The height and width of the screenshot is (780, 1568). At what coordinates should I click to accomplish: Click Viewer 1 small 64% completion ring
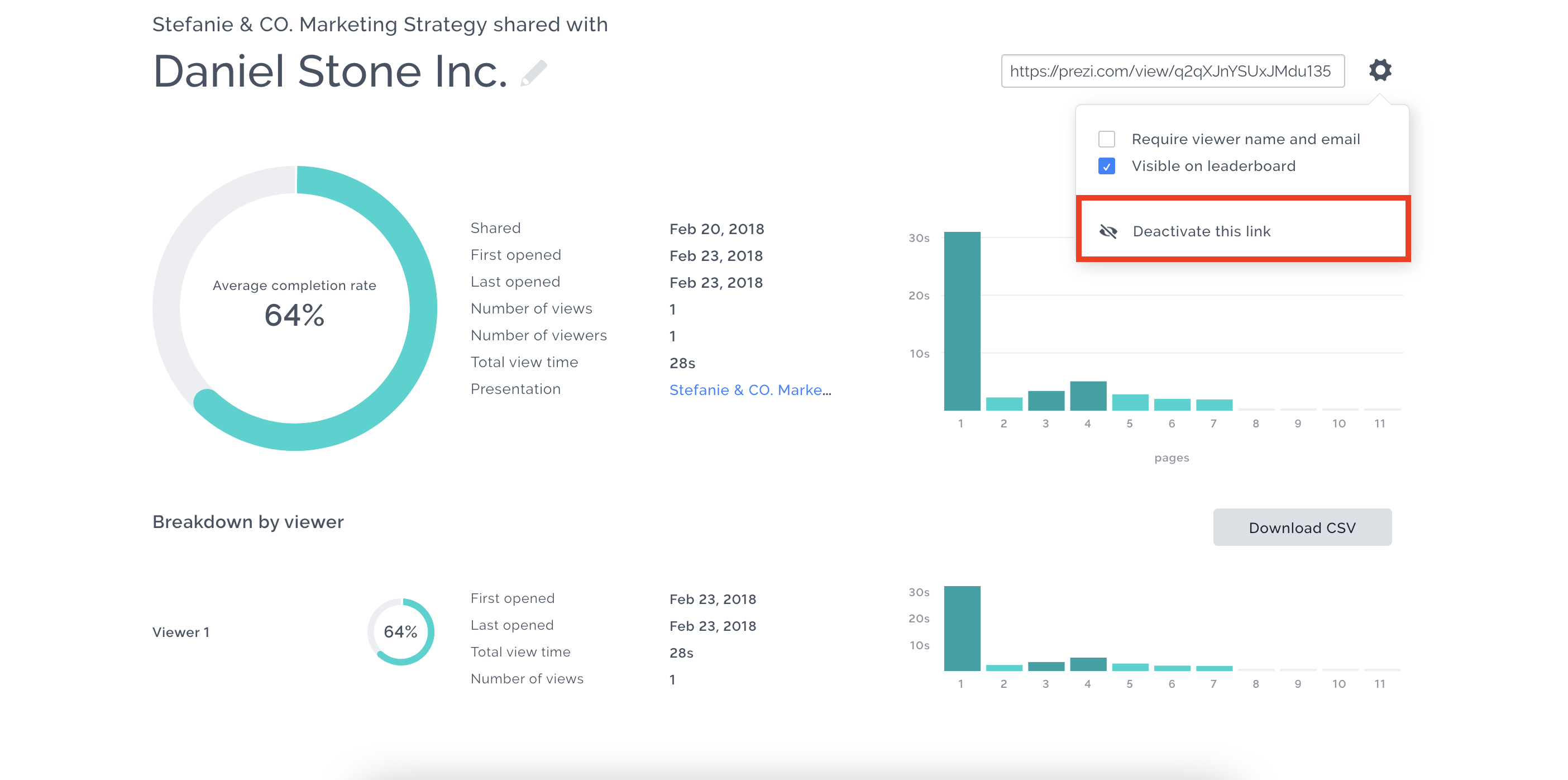(x=400, y=631)
